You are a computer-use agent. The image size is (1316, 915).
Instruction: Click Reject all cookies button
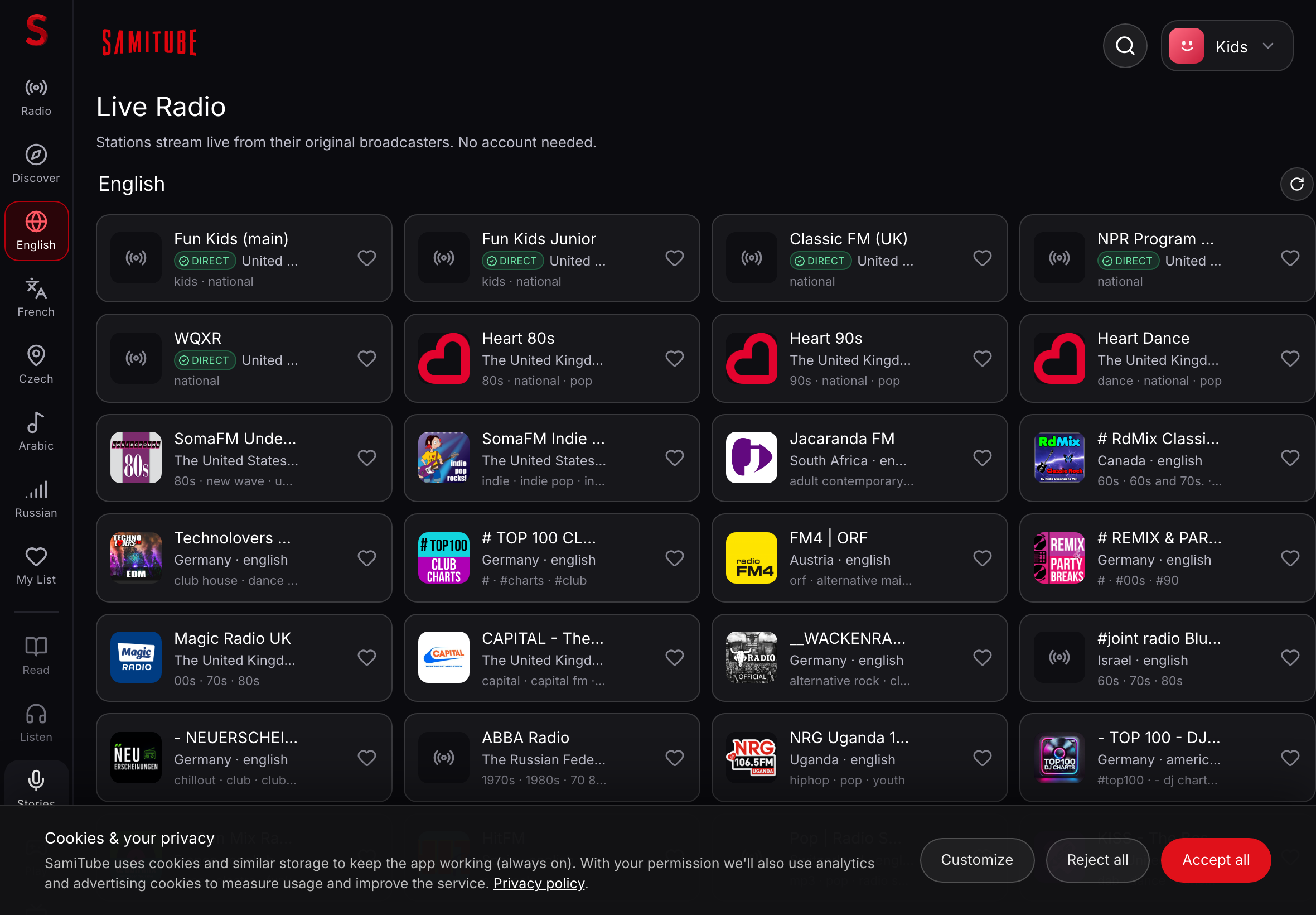tap(1097, 860)
